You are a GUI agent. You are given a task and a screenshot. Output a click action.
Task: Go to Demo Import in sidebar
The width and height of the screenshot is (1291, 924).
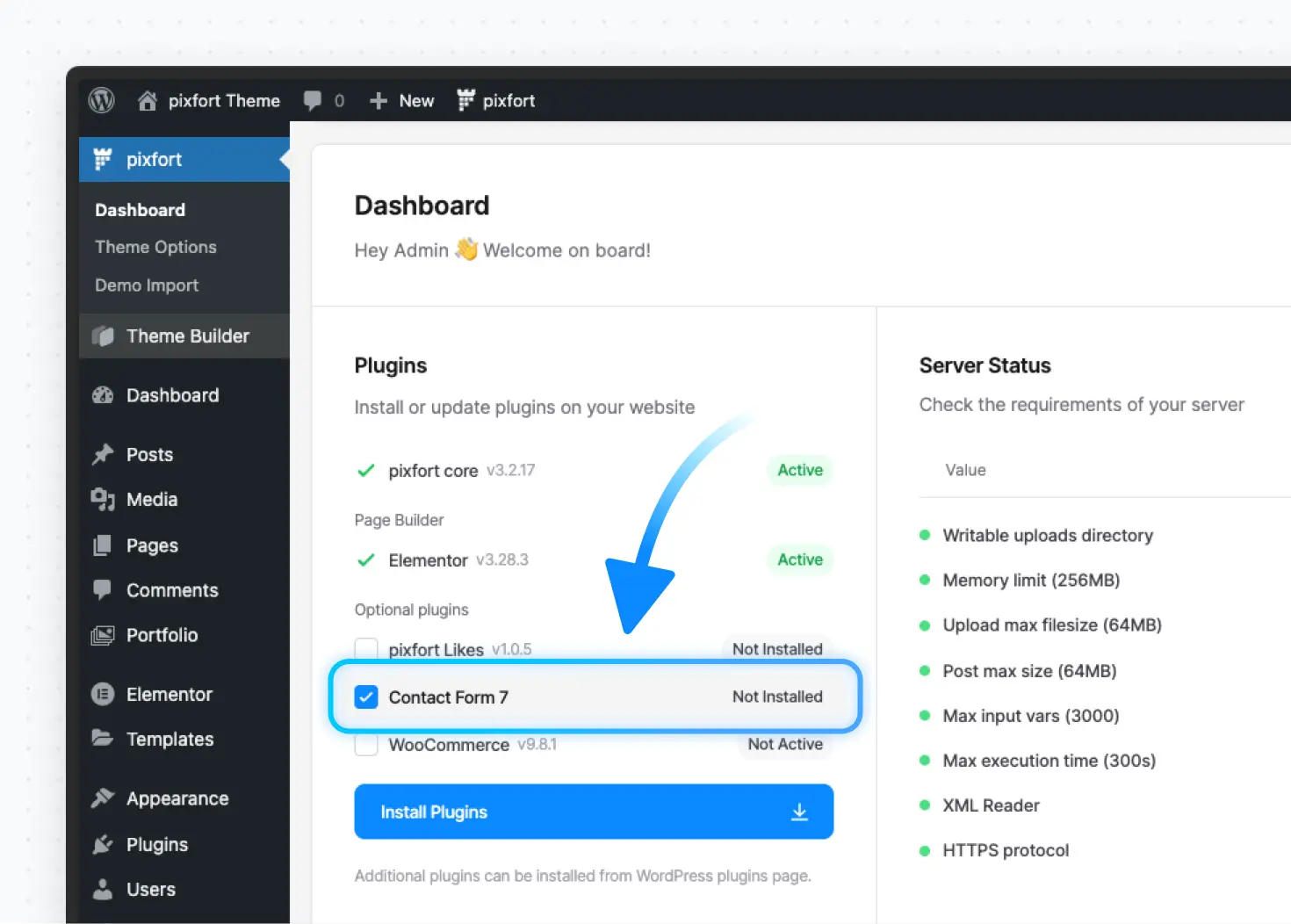147,285
